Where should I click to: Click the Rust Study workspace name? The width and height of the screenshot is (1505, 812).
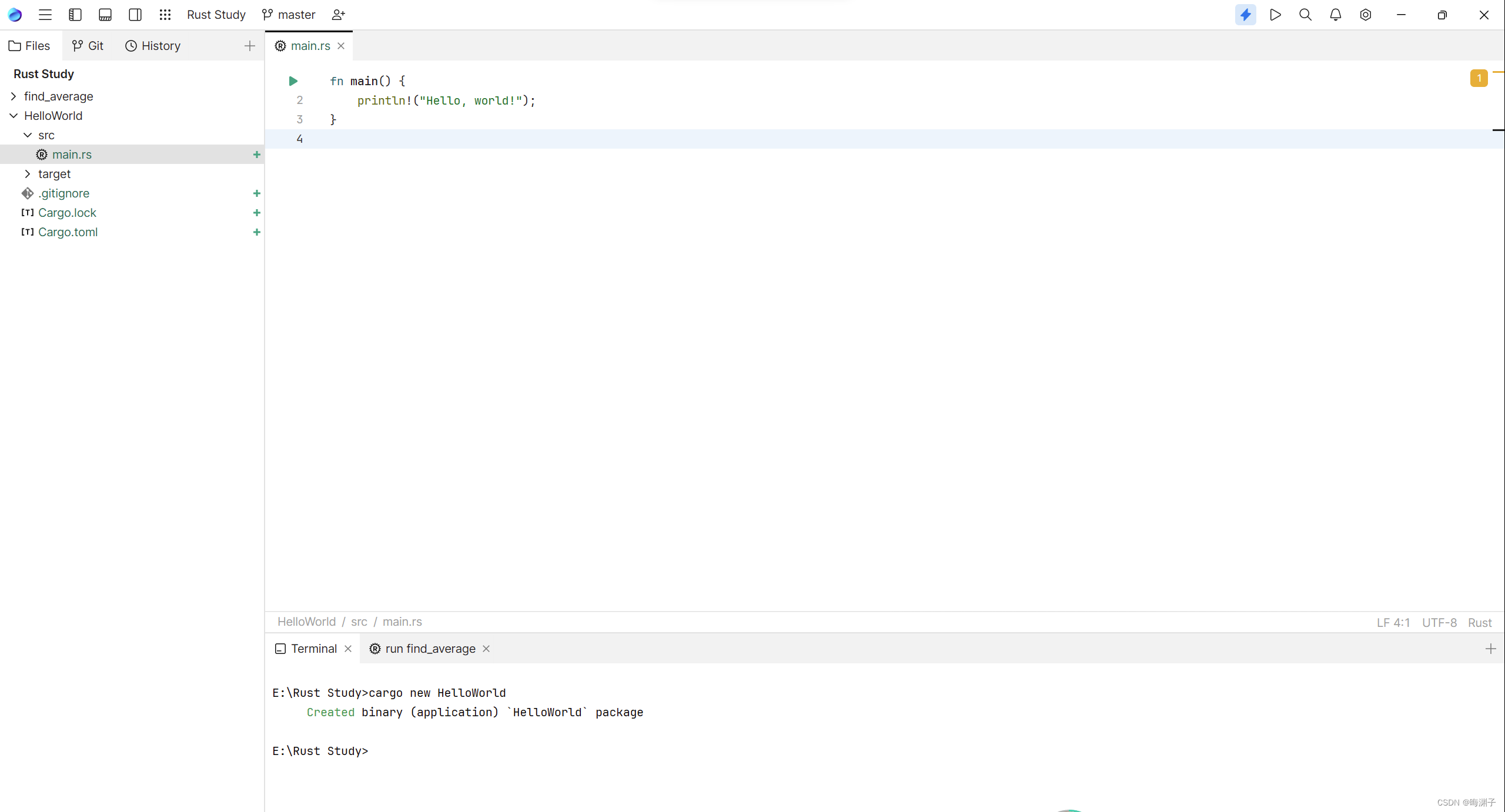point(216,15)
